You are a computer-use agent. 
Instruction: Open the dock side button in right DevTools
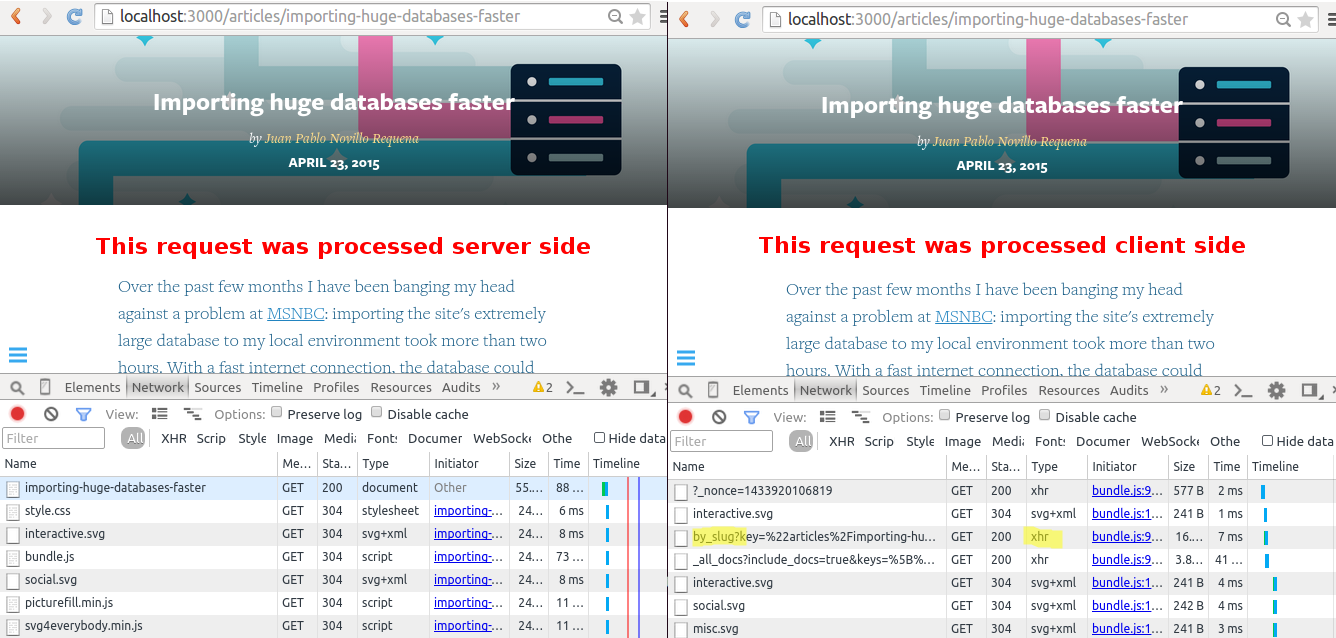tap(1309, 390)
